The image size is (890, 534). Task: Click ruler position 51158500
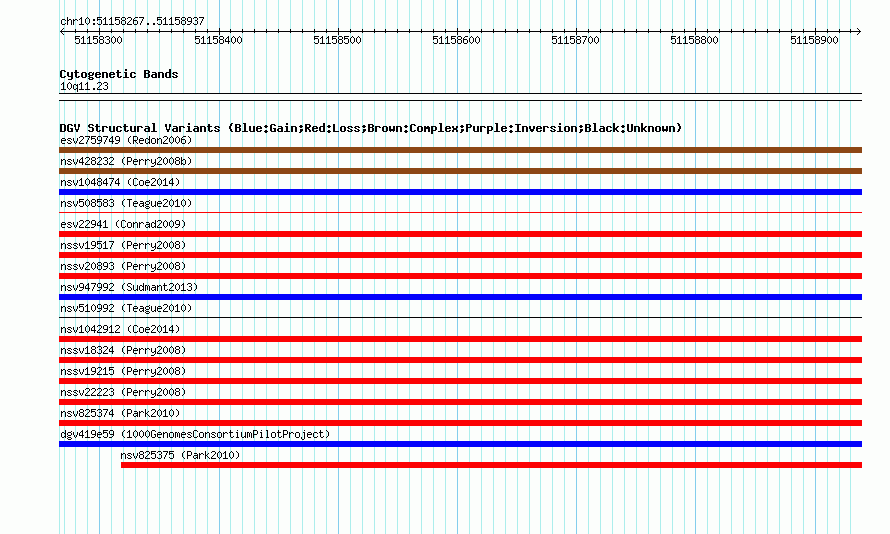(338, 40)
